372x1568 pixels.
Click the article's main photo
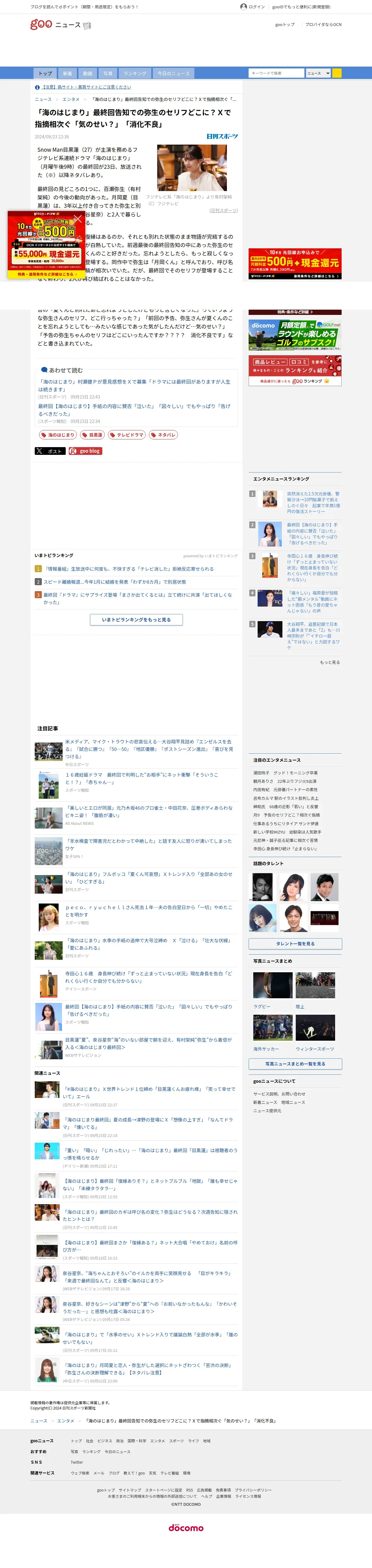[192, 168]
